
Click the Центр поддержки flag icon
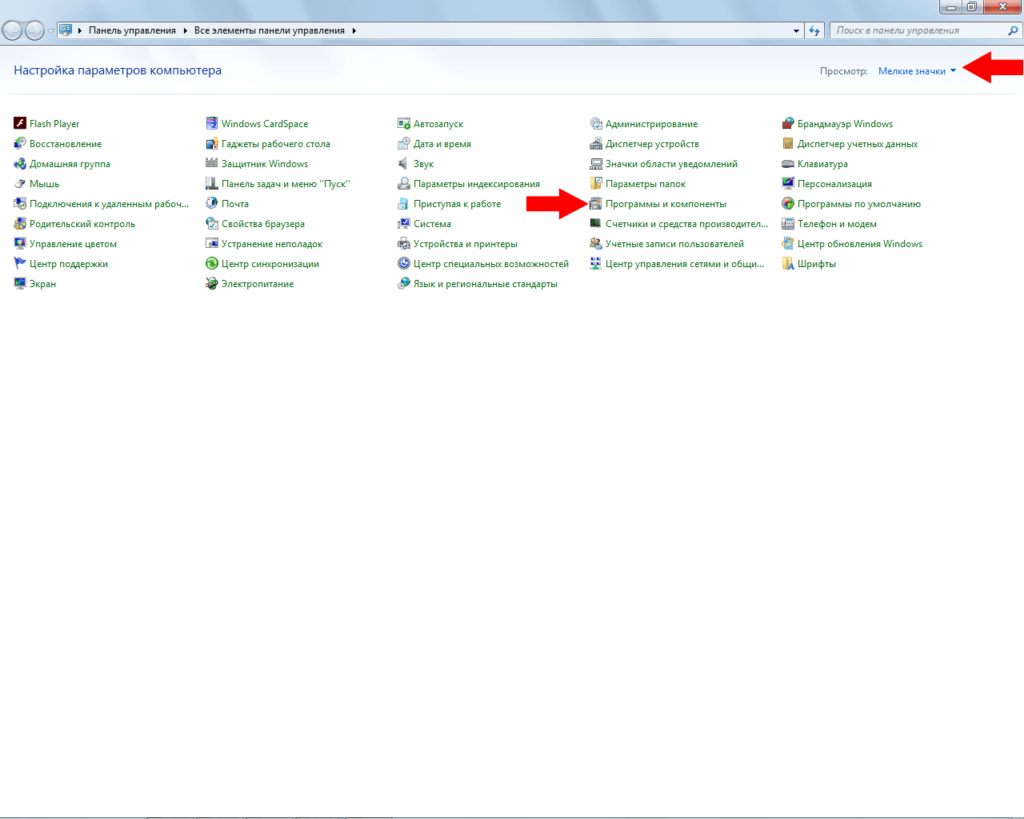click(x=20, y=263)
